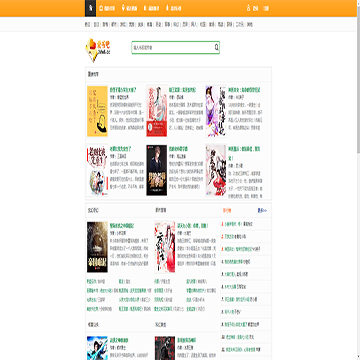Screen dimensions: 360x360
Task: Click the green title beside the purple-robed woman cover
Action: click(x=244, y=90)
